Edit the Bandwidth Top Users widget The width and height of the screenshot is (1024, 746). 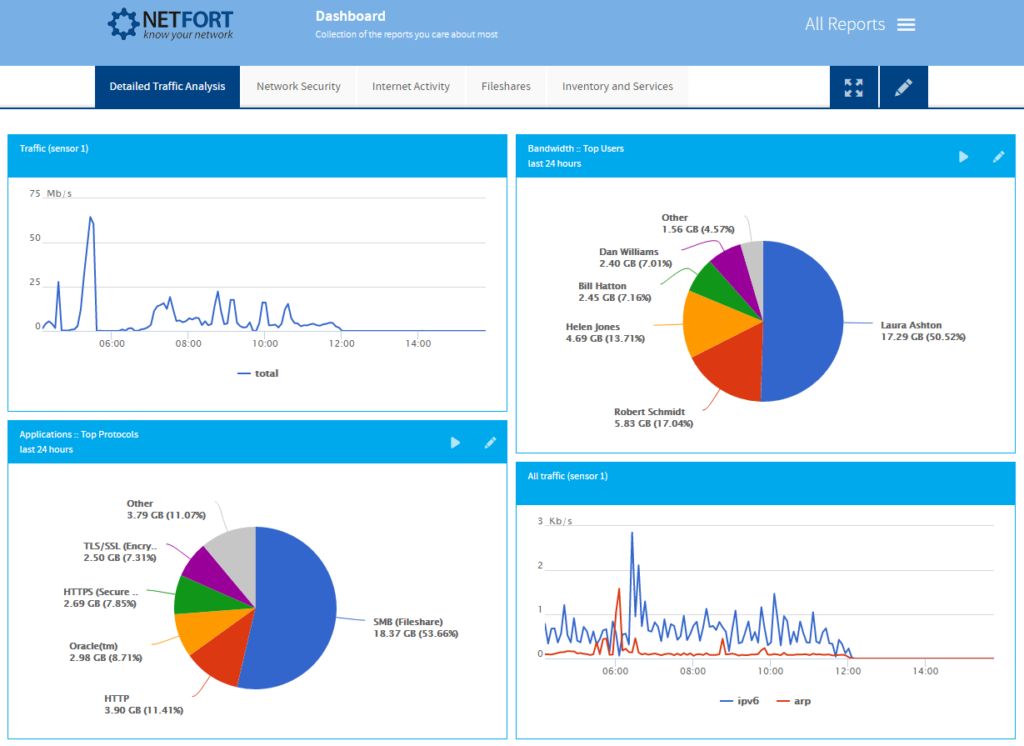[x=997, y=156]
